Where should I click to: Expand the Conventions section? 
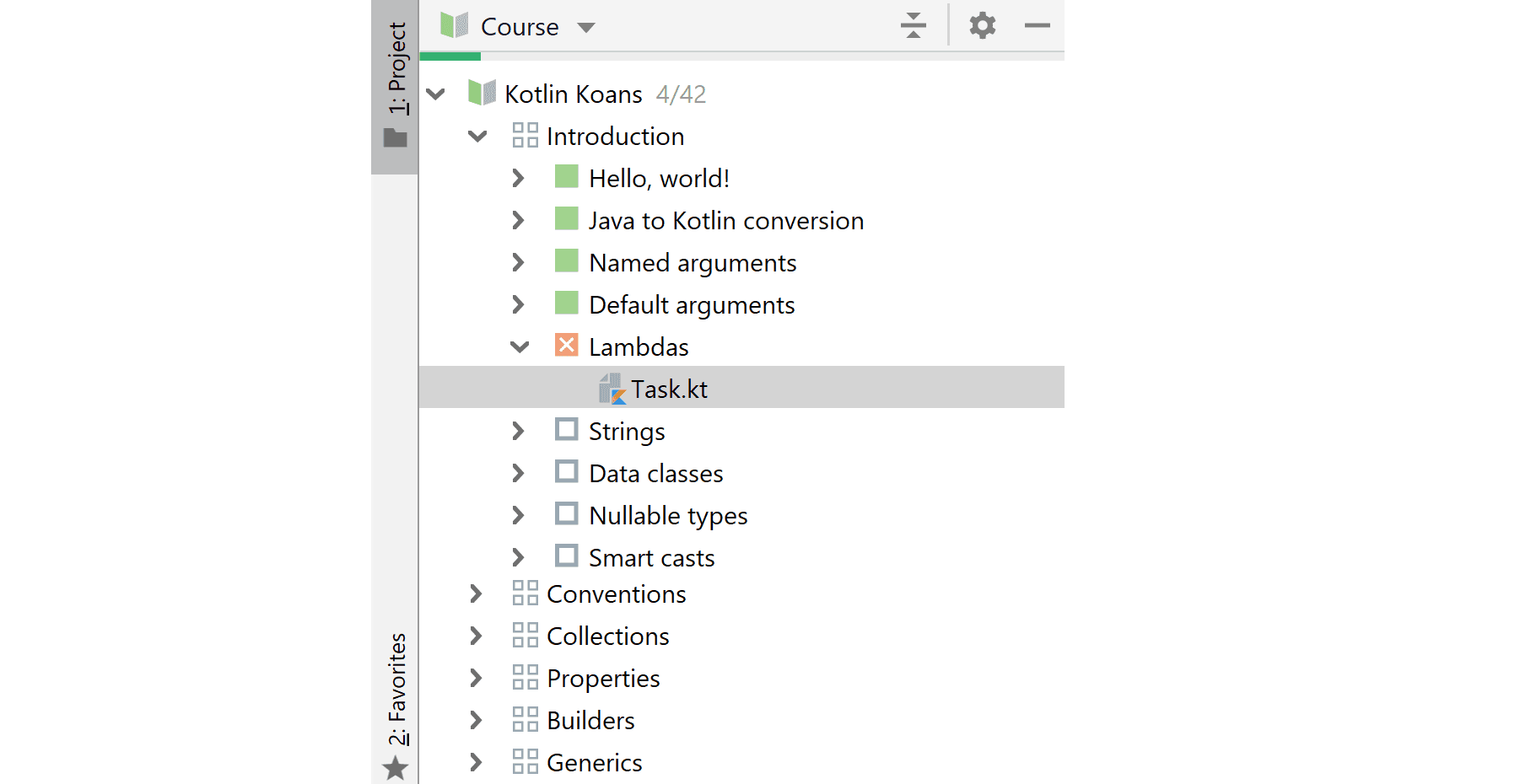pos(476,594)
